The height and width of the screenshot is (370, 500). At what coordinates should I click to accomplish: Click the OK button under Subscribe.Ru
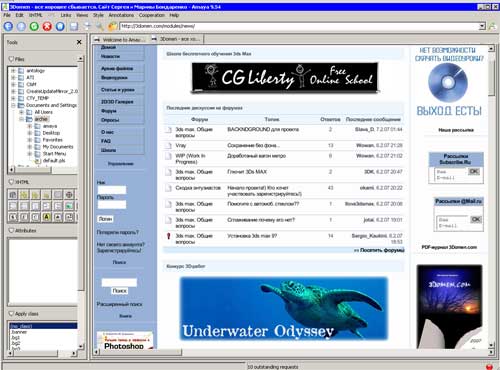tap(474, 171)
